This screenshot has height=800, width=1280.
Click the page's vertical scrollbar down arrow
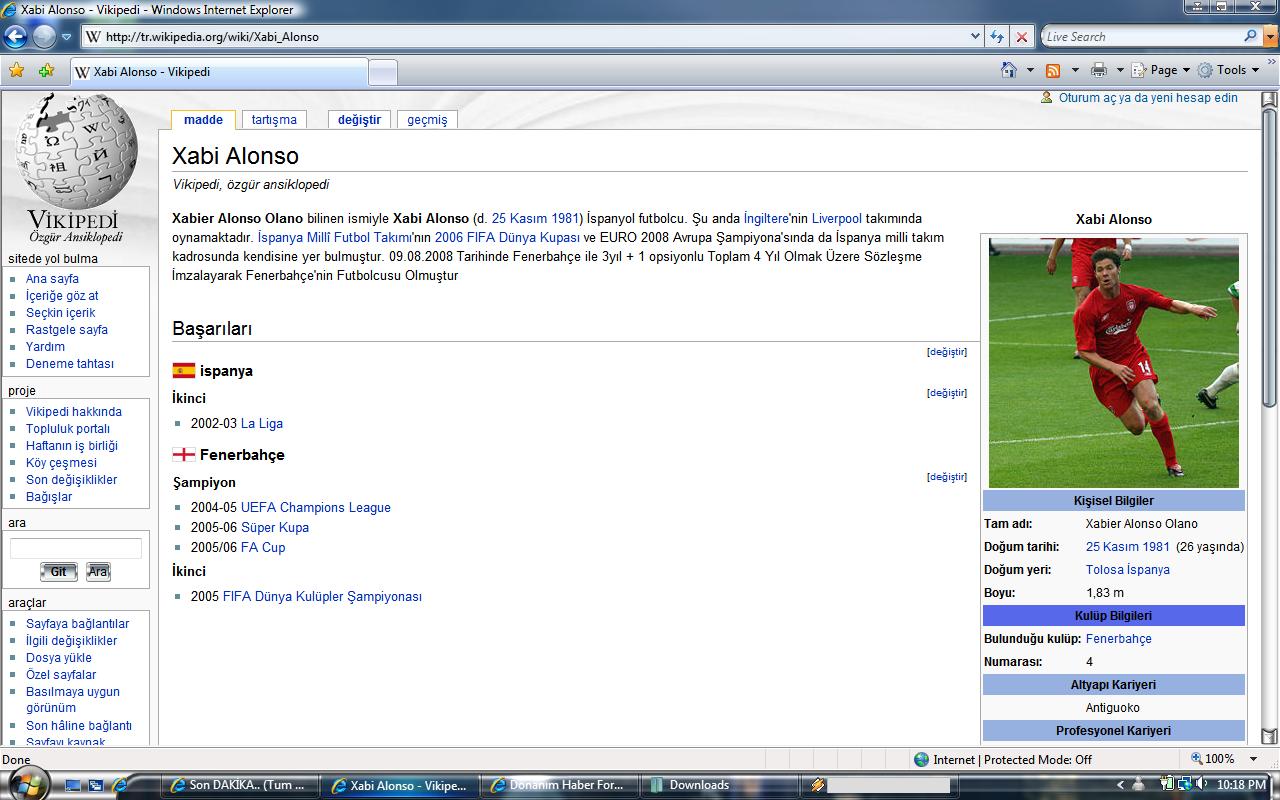(x=1269, y=736)
